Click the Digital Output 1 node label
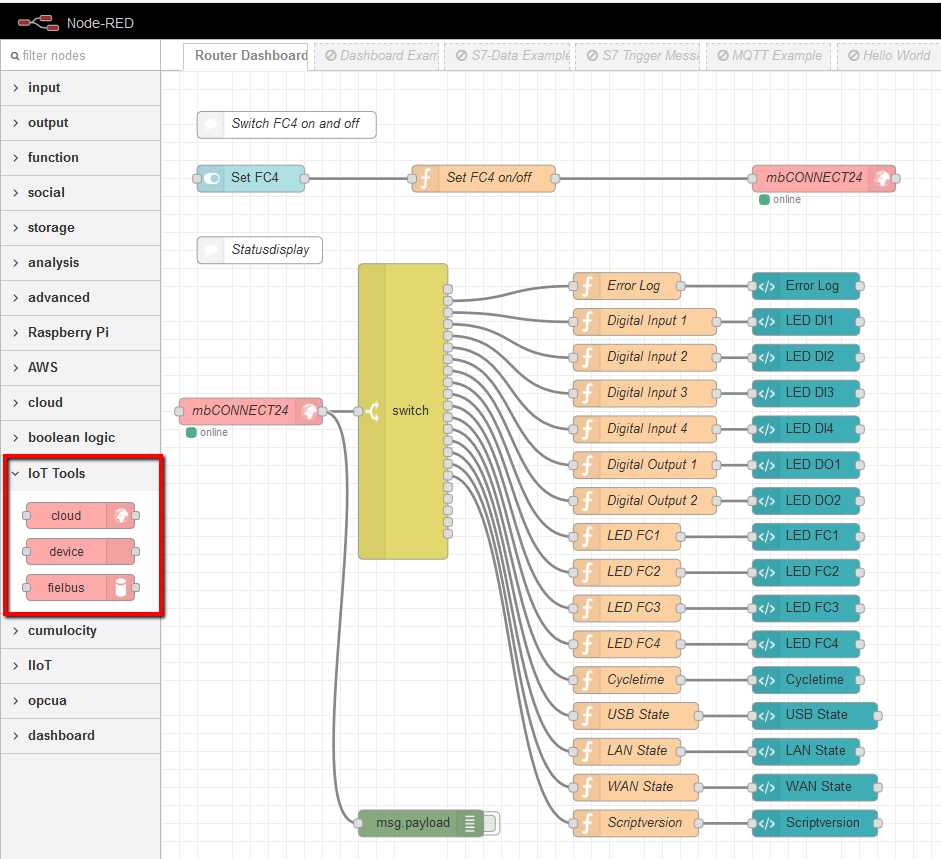 [652, 465]
